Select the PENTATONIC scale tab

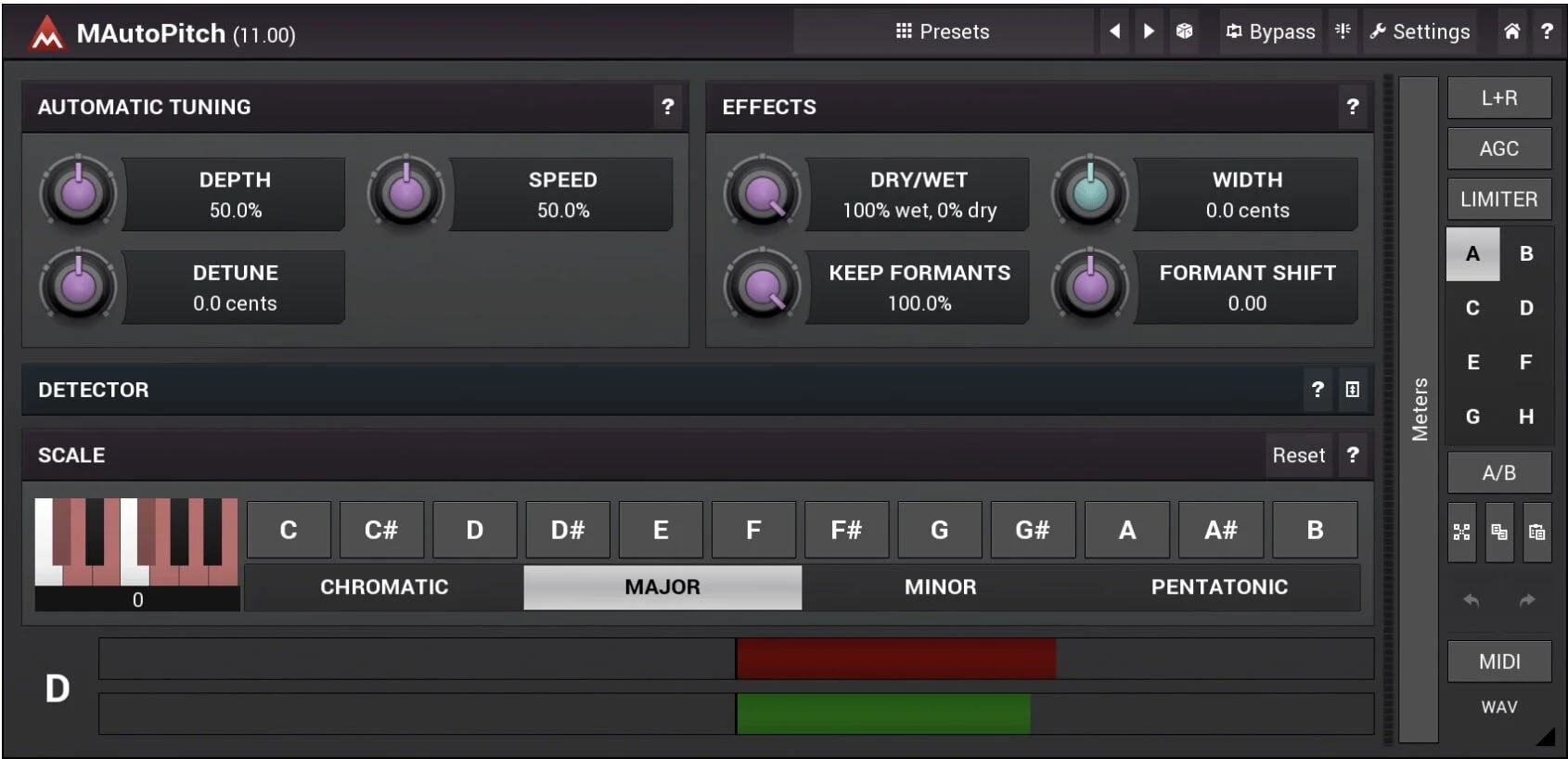pos(1220,587)
